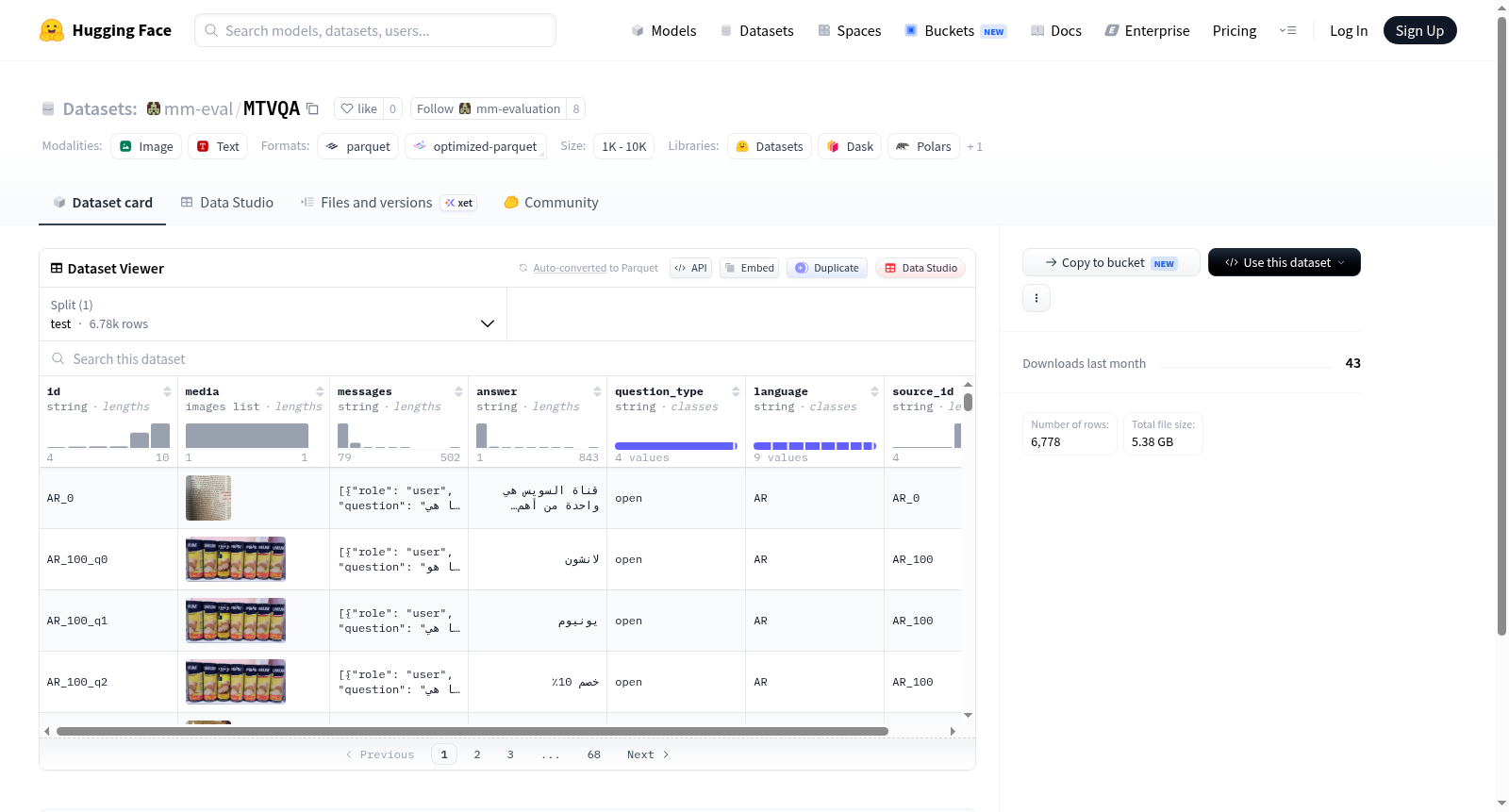This screenshot has height=812, width=1509.
Task: Open the Docs page
Action: click(x=1056, y=30)
